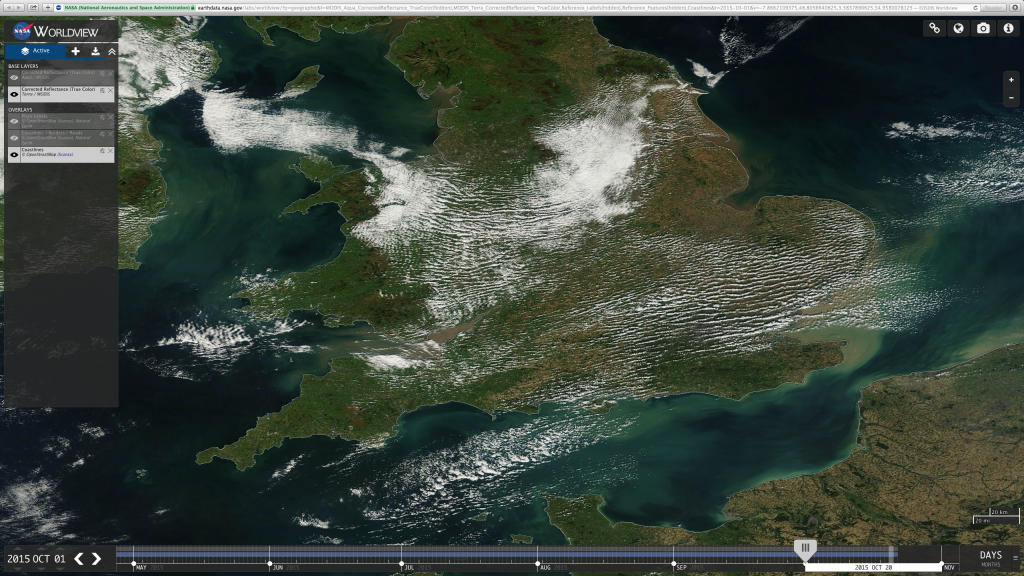The width and height of the screenshot is (1024, 576).
Task: Open the OpenStreetMap license link under Coastlines
Action: tap(65, 155)
